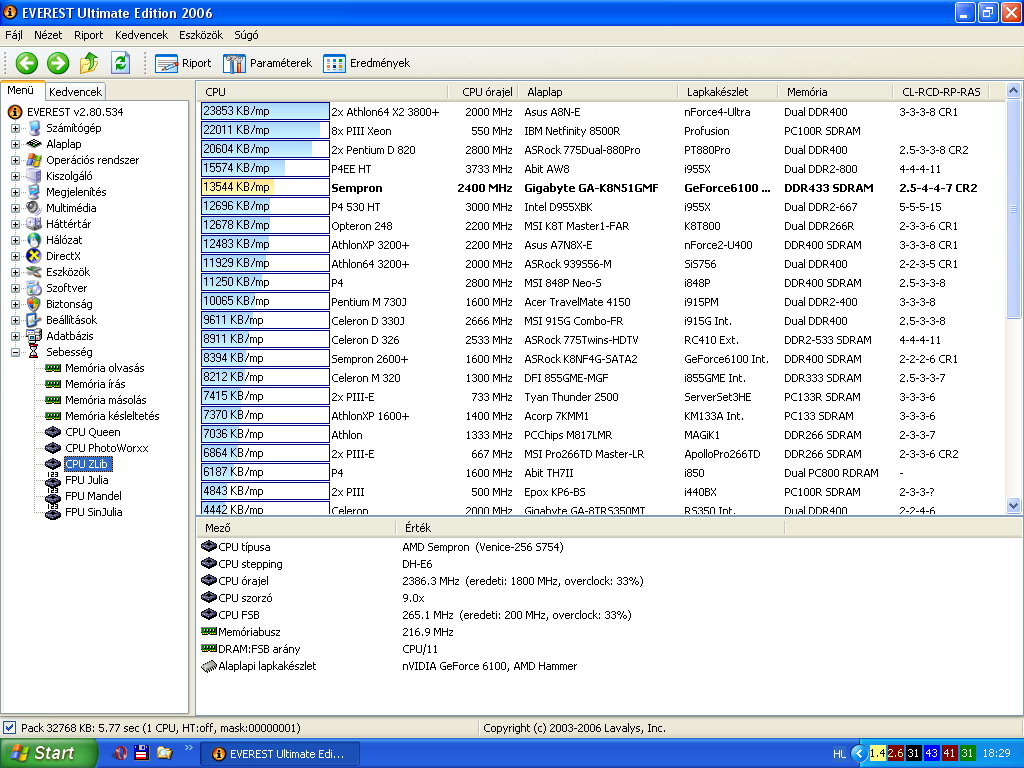
Task: Click the Memória olvasás memory icon
Action: (53, 368)
